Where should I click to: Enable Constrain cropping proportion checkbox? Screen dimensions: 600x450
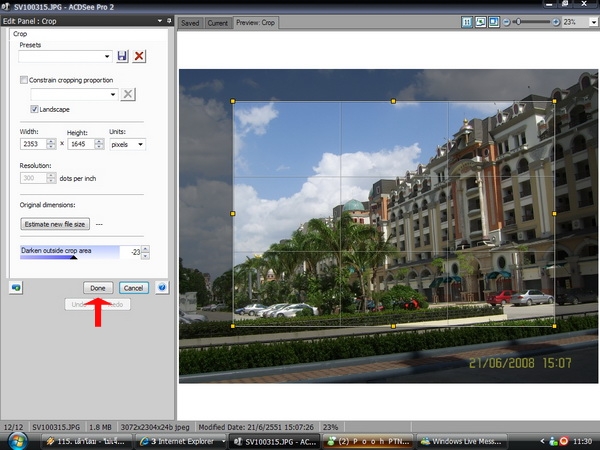(25, 80)
